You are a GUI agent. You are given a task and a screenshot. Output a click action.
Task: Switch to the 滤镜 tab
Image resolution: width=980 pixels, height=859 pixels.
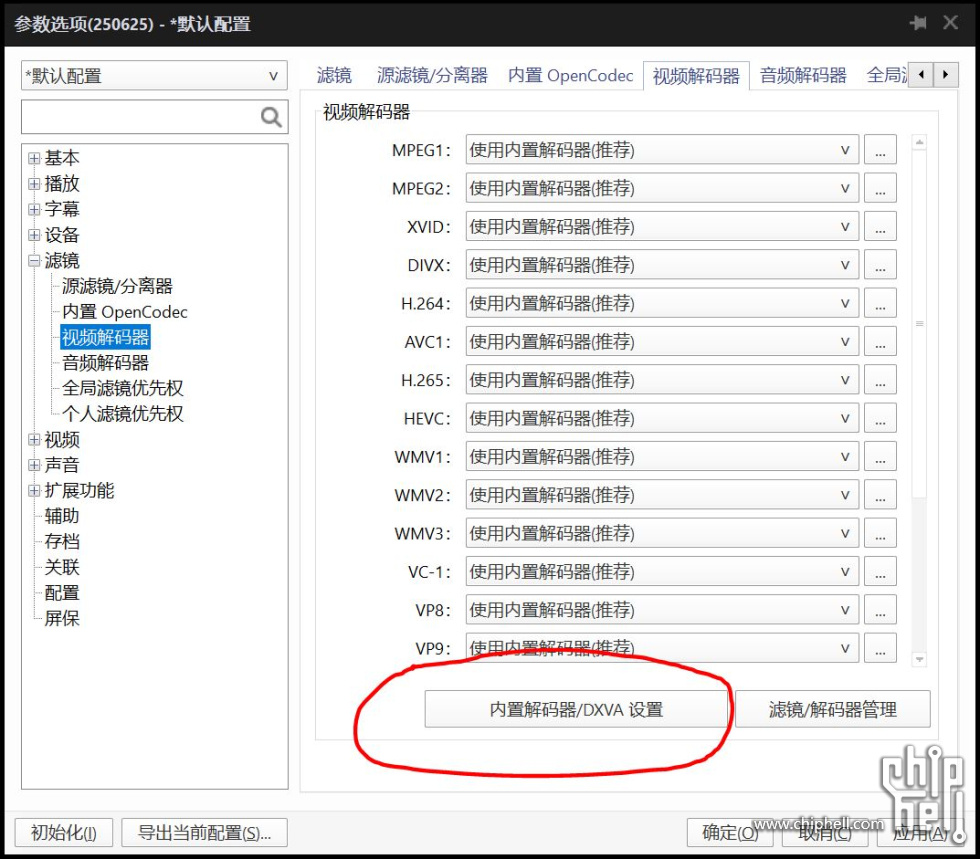pyautogui.click(x=334, y=76)
